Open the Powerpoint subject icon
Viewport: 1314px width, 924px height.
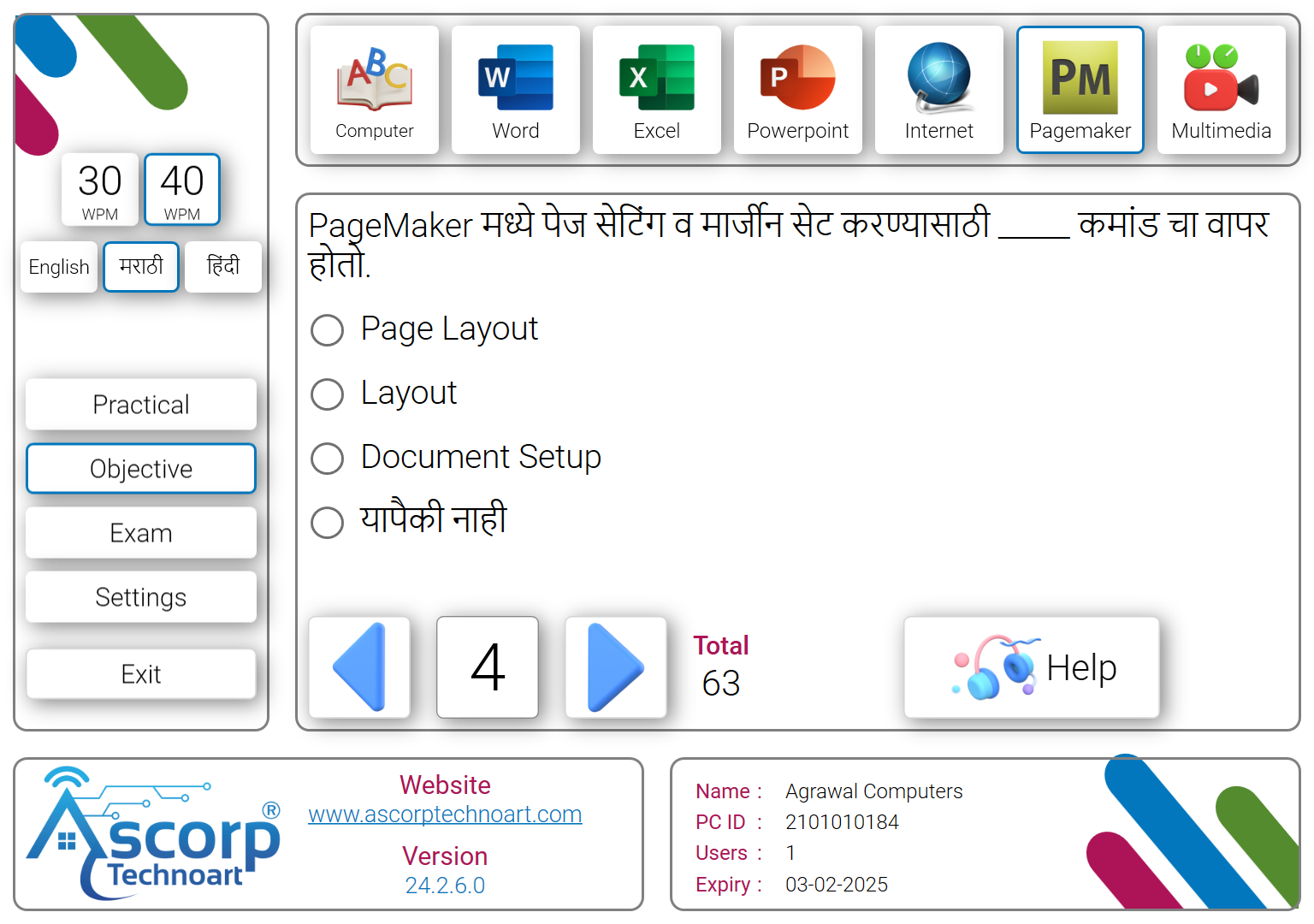(798, 90)
